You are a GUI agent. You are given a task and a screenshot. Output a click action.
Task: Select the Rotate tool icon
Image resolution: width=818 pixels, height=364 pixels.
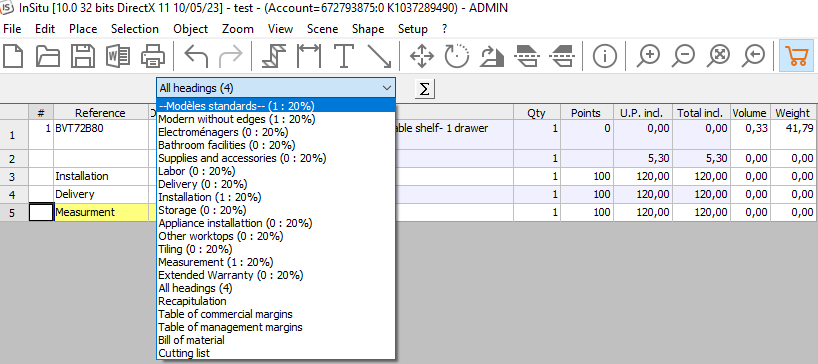(456, 55)
